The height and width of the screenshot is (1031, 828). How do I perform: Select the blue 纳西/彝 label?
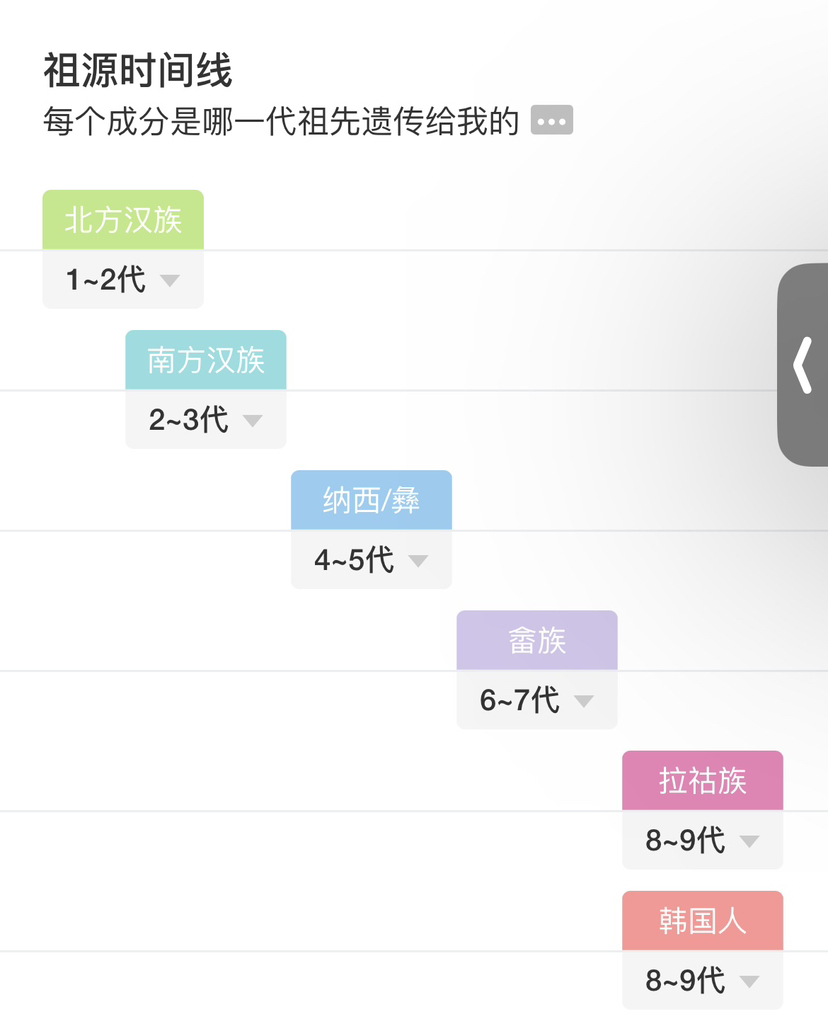click(x=372, y=500)
